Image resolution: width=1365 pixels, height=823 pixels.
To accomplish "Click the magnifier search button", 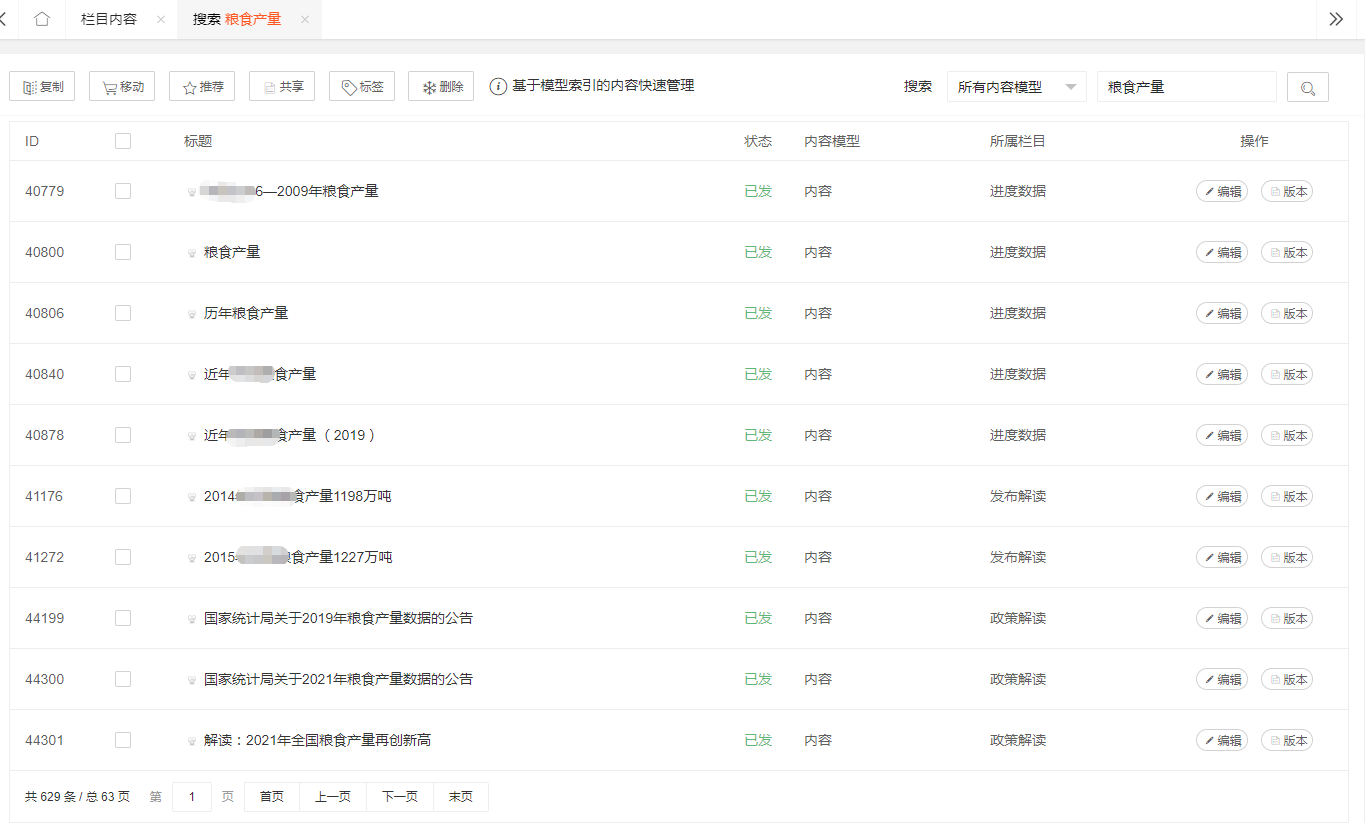I will (x=1307, y=88).
